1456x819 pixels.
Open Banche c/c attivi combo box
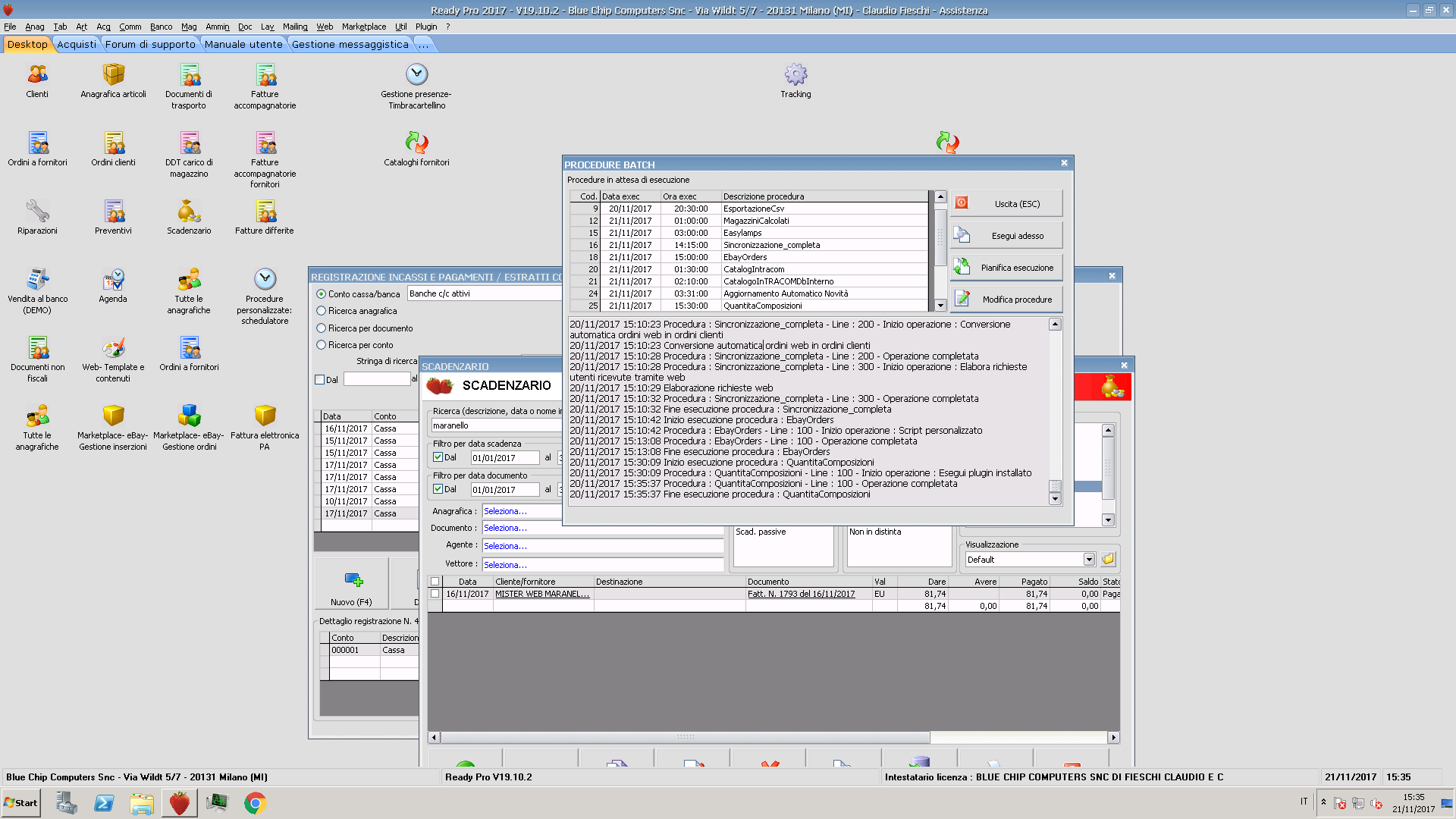(x=484, y=294)
